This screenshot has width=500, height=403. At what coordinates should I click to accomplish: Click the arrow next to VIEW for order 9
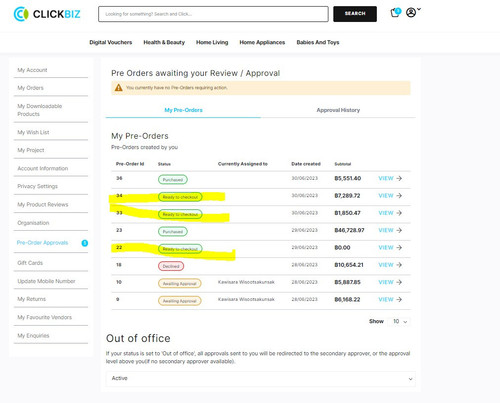pos(399,300)
